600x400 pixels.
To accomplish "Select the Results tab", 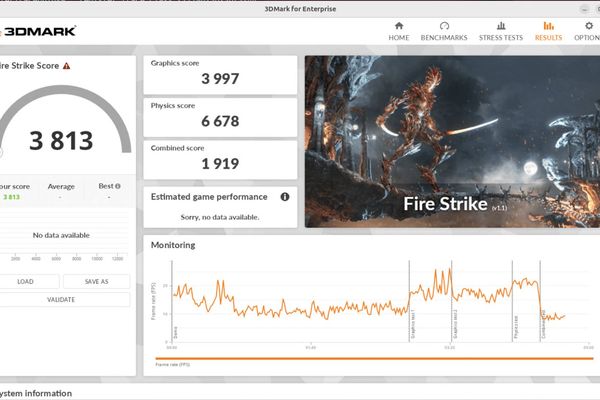I will tap(548, 31).
